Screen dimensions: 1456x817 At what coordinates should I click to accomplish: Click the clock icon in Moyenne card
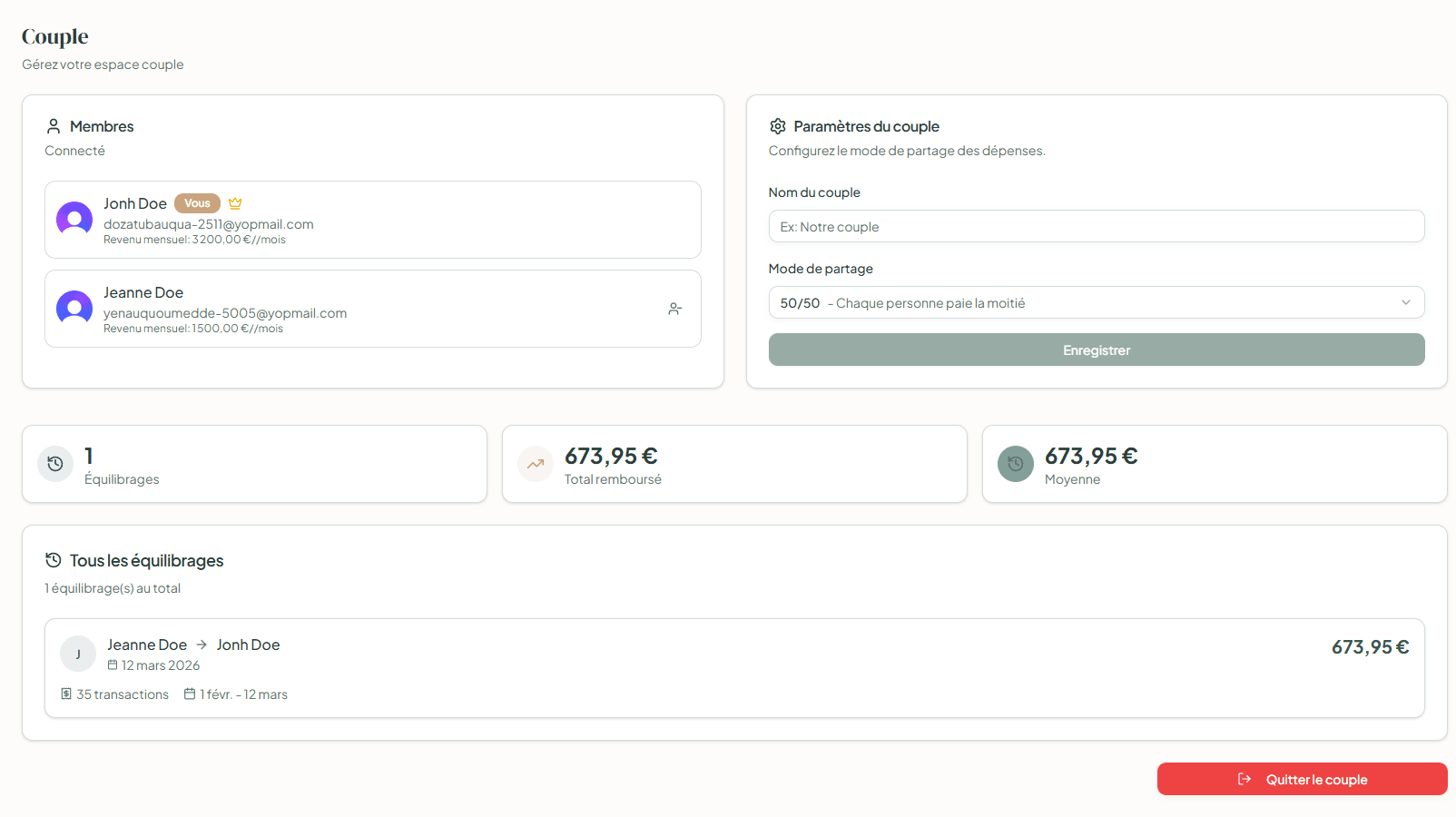click(x=1016, y=464)
